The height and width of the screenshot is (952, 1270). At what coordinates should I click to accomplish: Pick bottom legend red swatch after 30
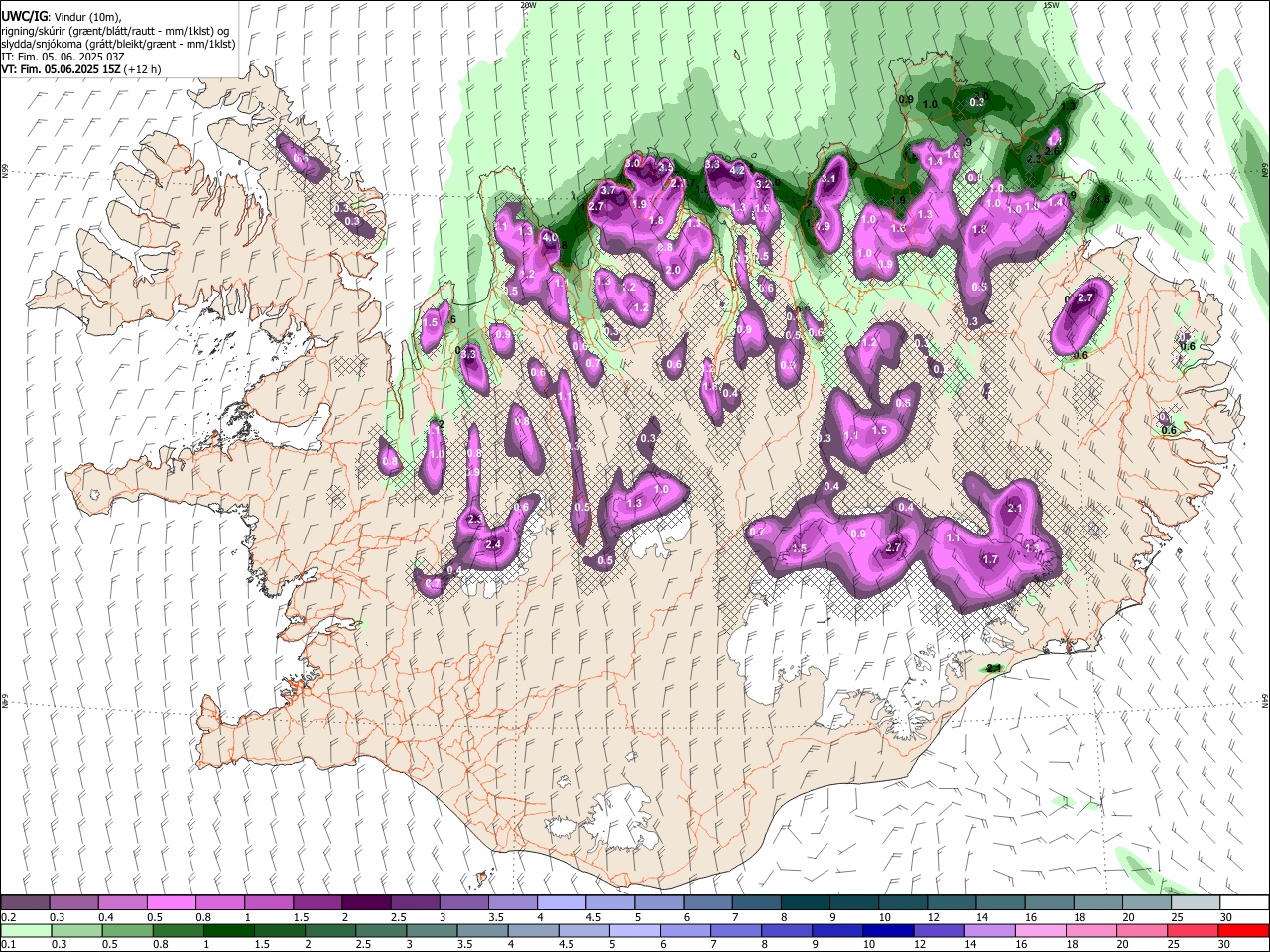point(1242,930)
